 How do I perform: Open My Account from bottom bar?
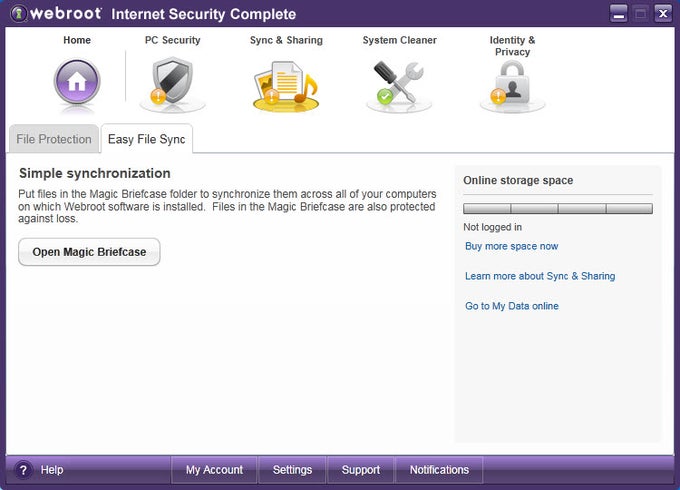214,470
